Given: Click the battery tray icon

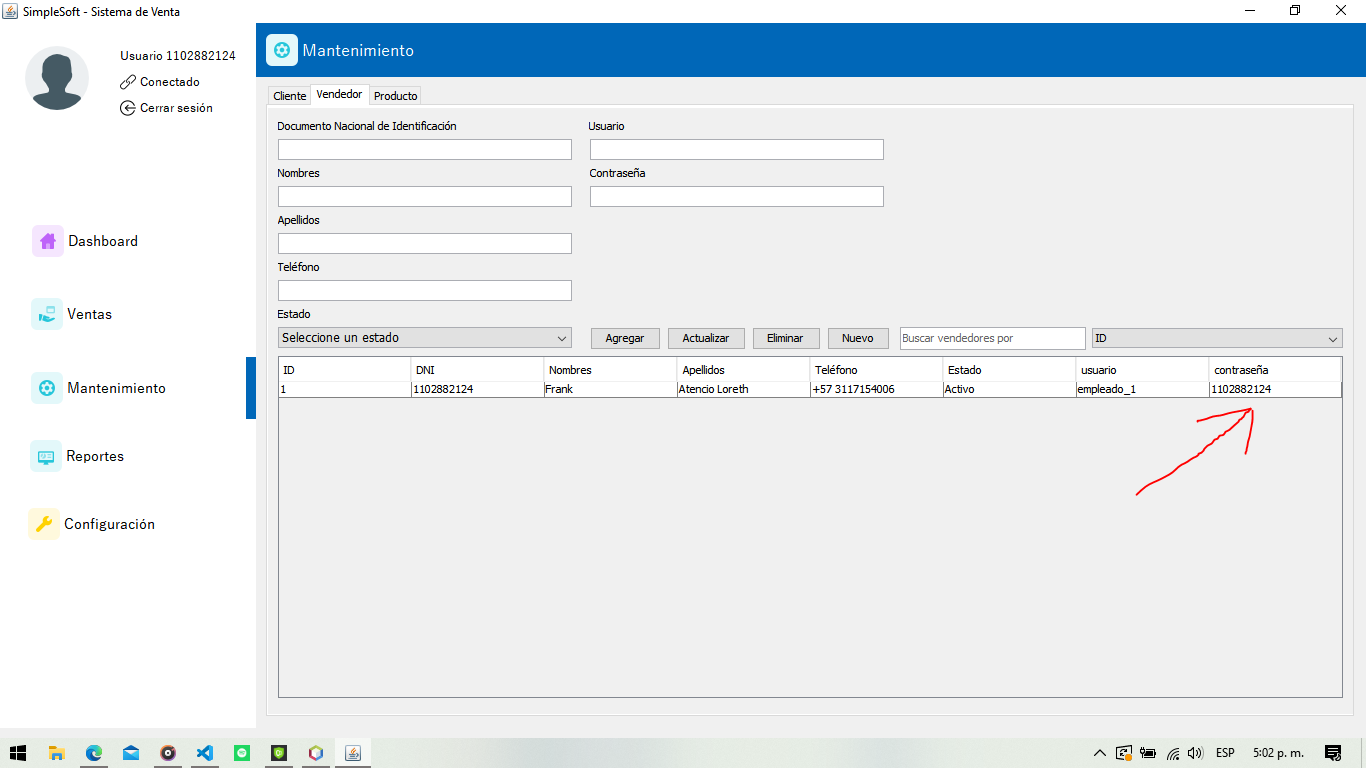Looking at the screenshot, I should tap(1148, 753).
